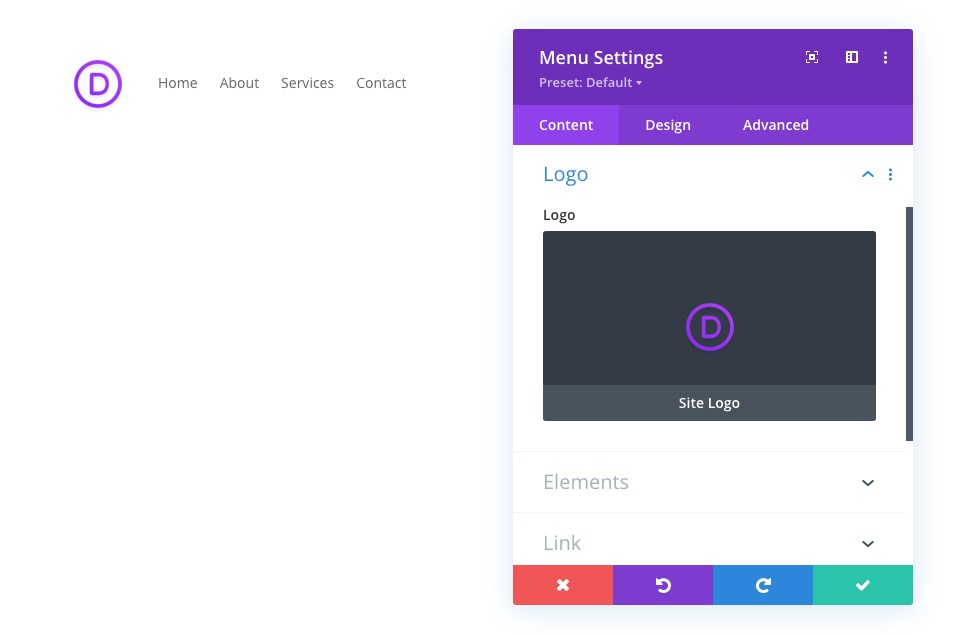Expand the Elements section
The width and height of the screenshot is (967, 636).
867,482
